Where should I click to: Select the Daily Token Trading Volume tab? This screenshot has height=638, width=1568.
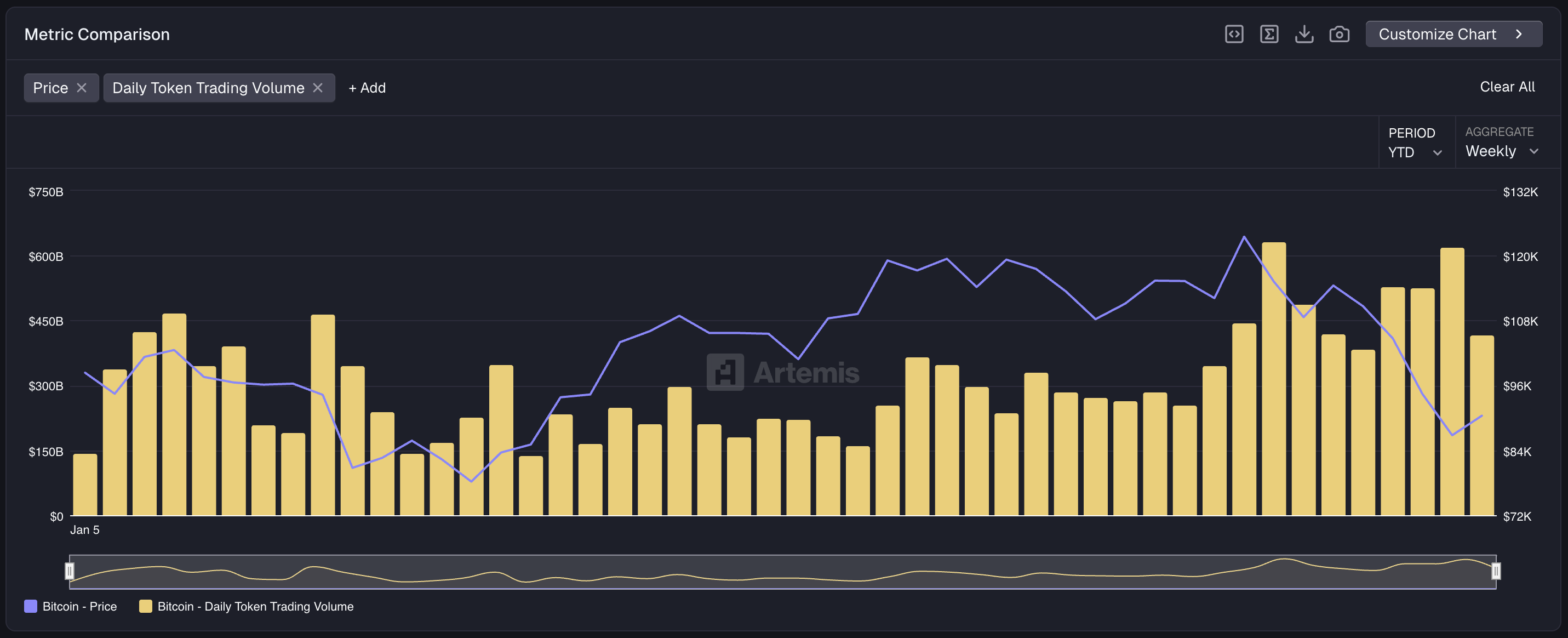tap(208, 88)
